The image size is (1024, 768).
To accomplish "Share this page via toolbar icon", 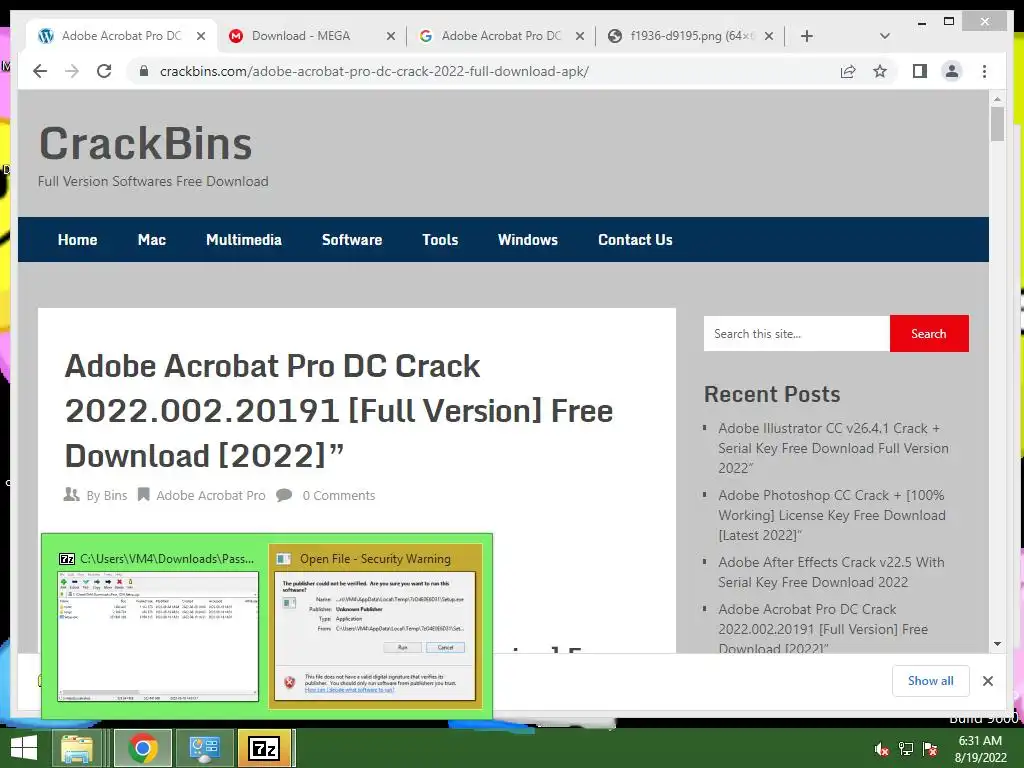I will pos(848,71).
